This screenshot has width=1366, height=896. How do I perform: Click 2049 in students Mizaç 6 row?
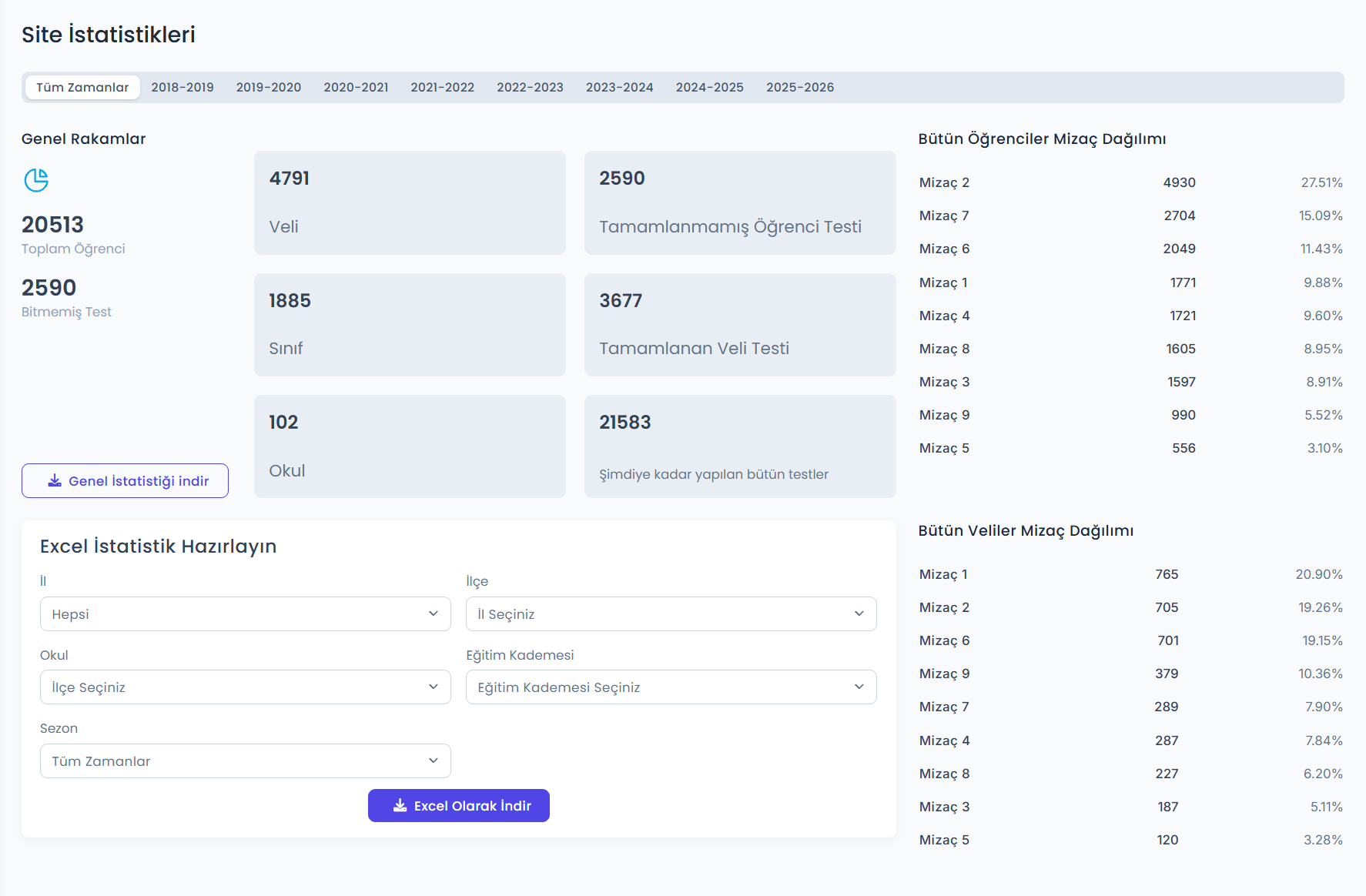pyautogui.click(x=1179, y=249)
